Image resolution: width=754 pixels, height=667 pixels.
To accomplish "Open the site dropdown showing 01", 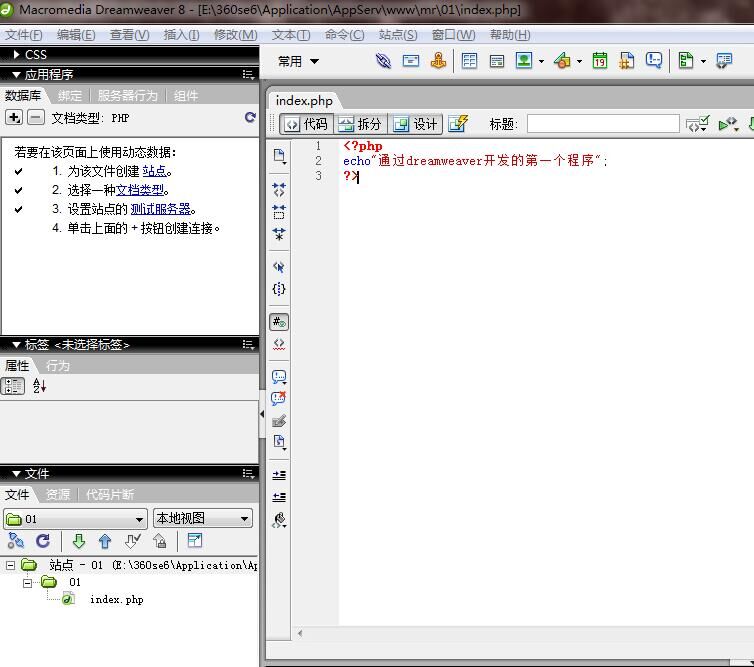I will [75, 519].
